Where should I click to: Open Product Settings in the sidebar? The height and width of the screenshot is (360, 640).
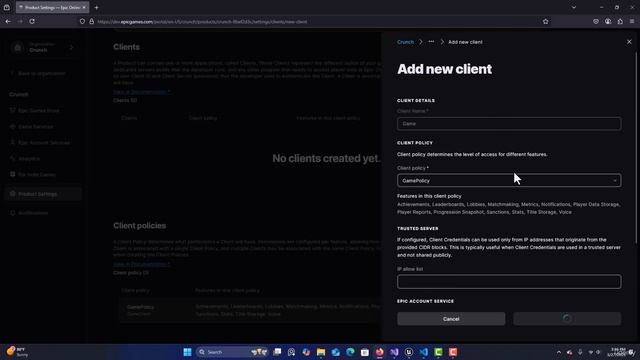(43, 194)
